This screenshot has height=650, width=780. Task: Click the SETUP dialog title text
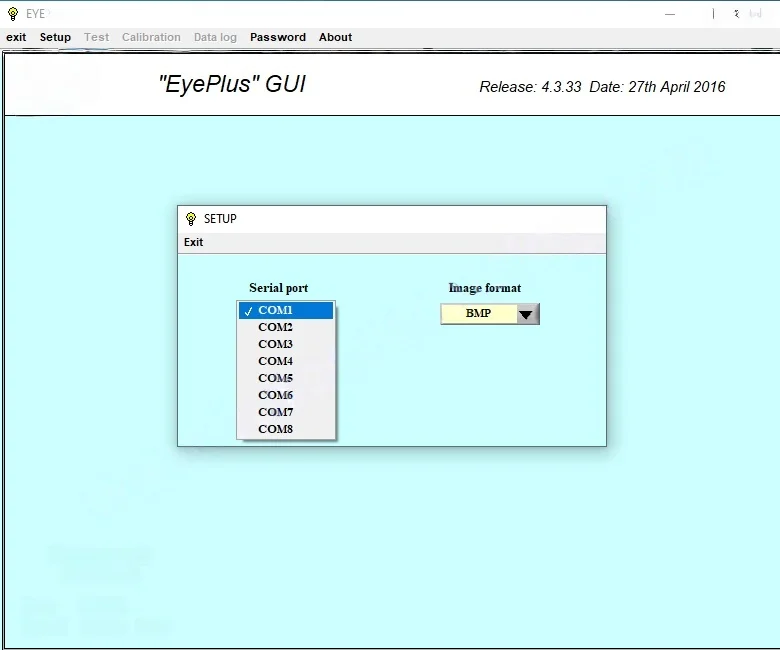(x=220, y=219)
